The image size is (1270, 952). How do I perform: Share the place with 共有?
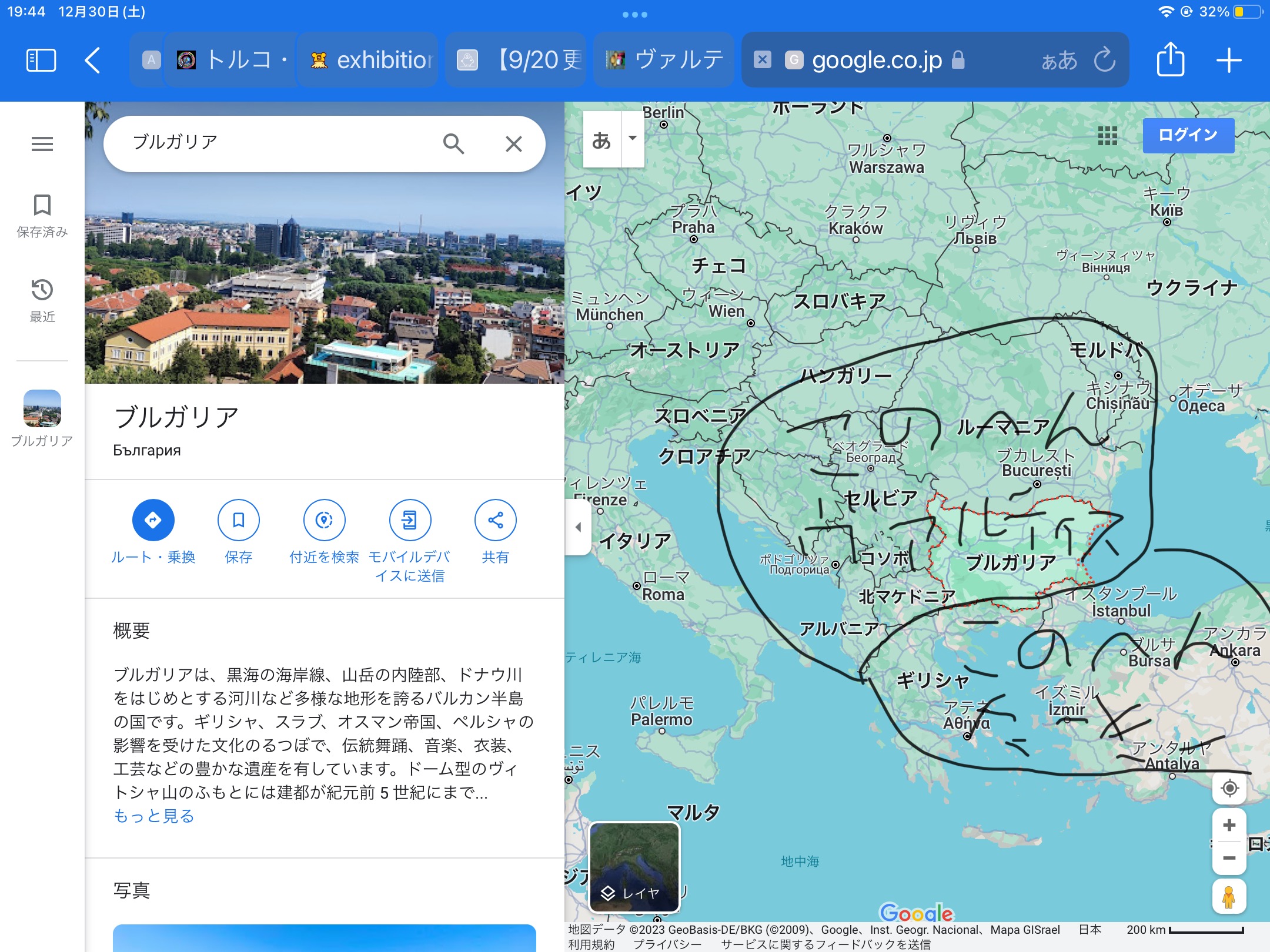(496, 532)
